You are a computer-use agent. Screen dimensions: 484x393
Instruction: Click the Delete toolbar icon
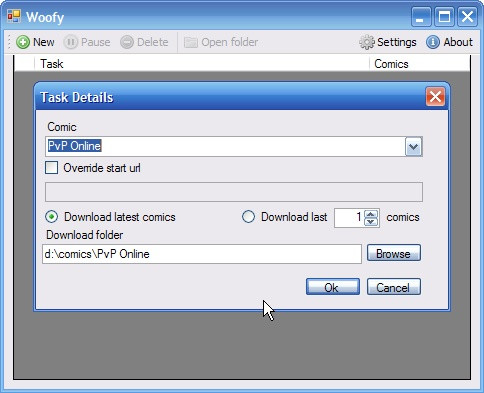pos(127,42)
